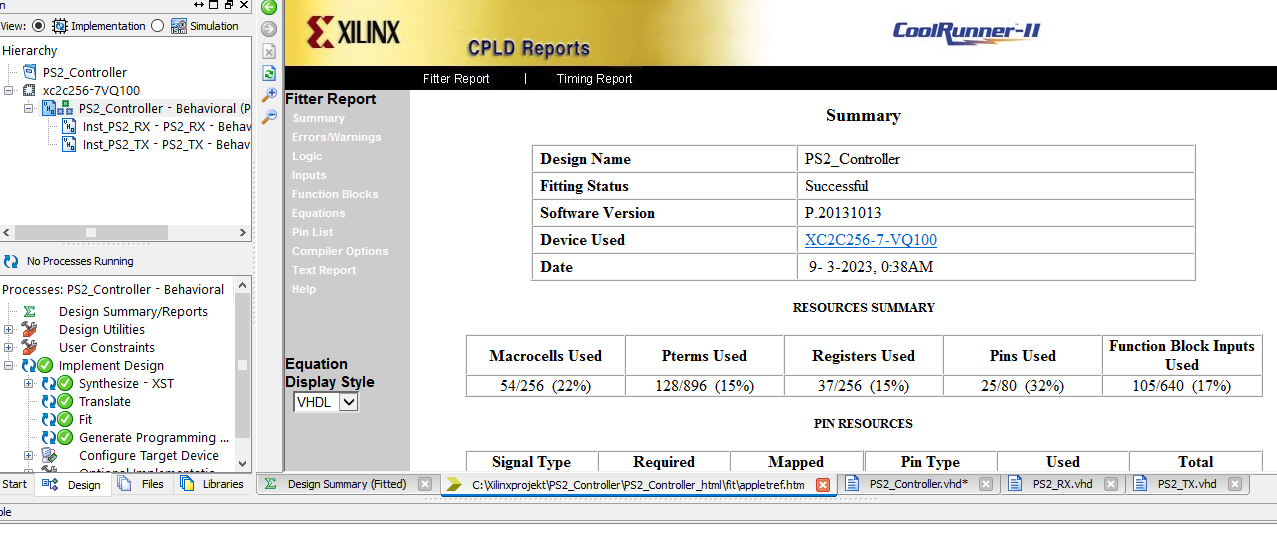
Task: Click the Processes panel scroll down arrow
Action: pos(242,463)
